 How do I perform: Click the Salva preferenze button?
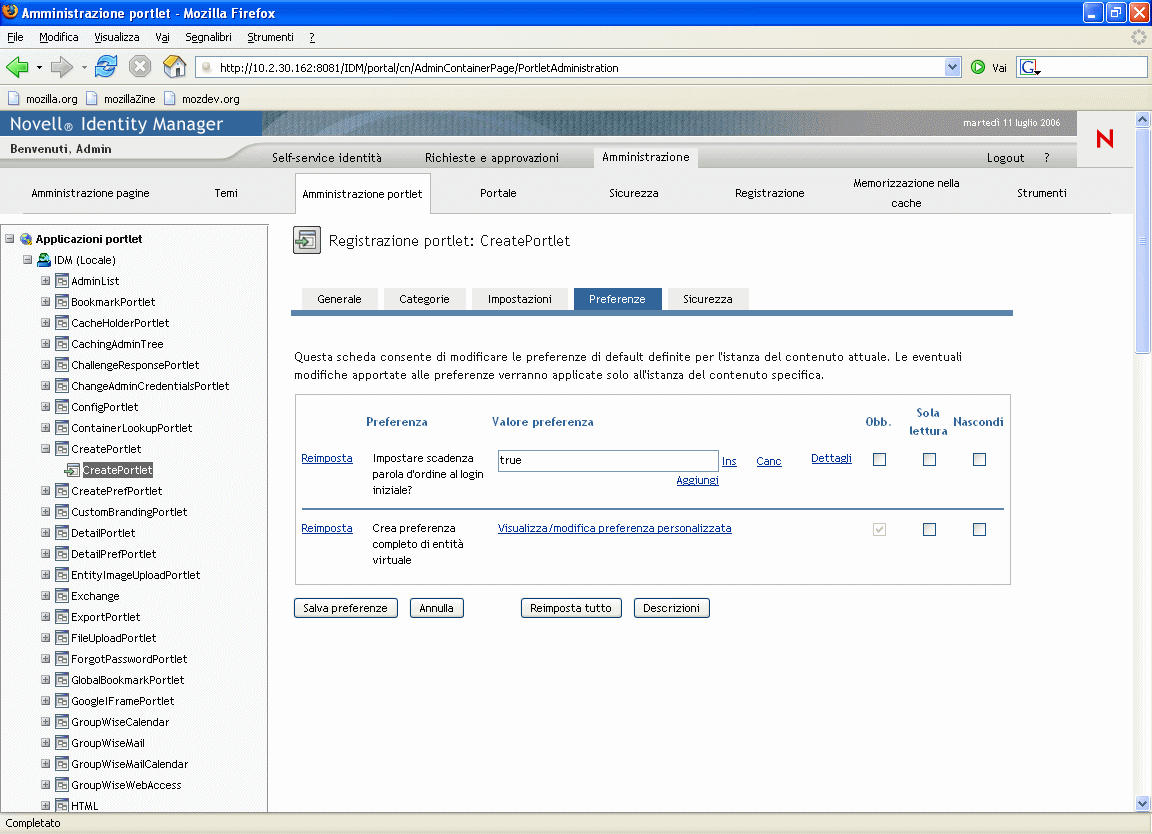tap(345, 608)
